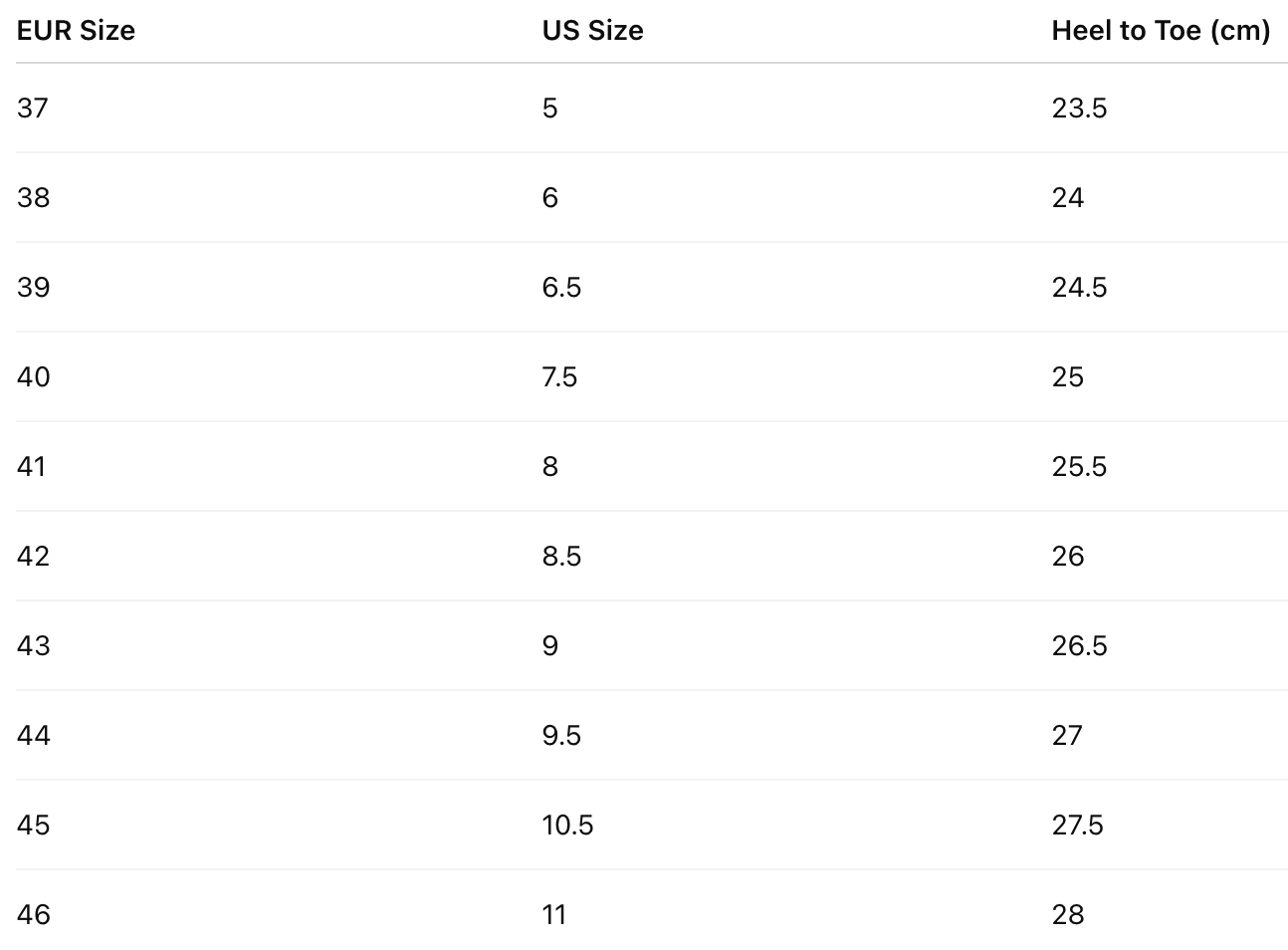Click the 25.5 cm measurement value
This screenshot has height=950, width=1288.
pos(1079,466)
